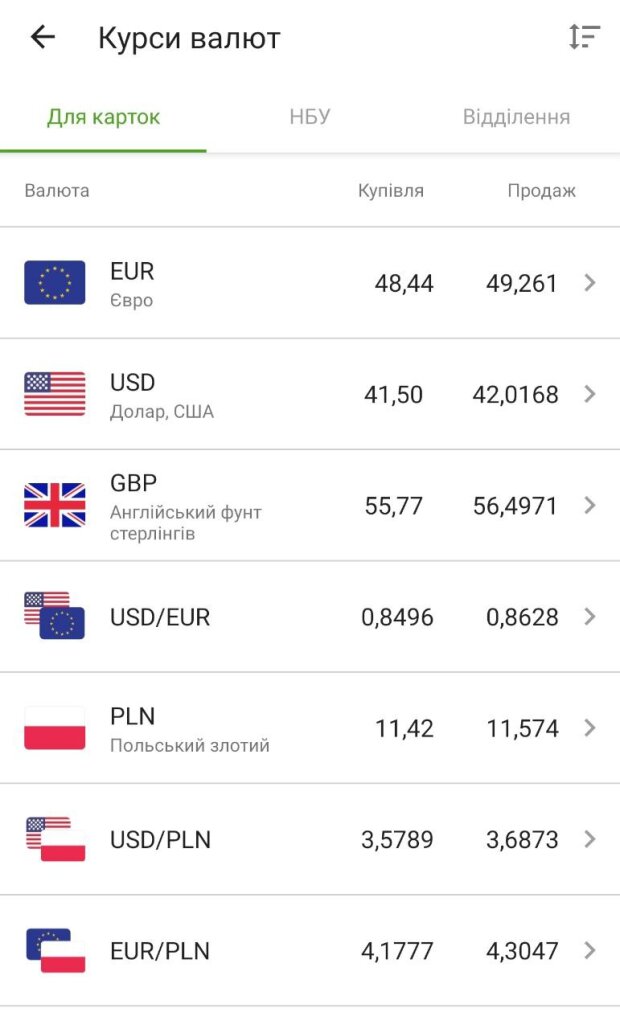Open the sort order icon
This screenshot has height=1029, width=620.
pyautogui.click(x=584, y=38)
